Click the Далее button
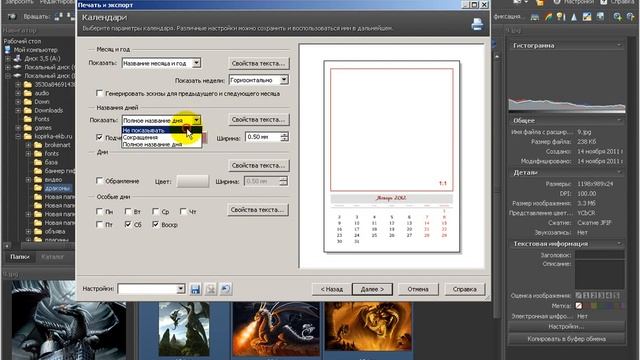The image size is (640, 360). pos(372,289)
